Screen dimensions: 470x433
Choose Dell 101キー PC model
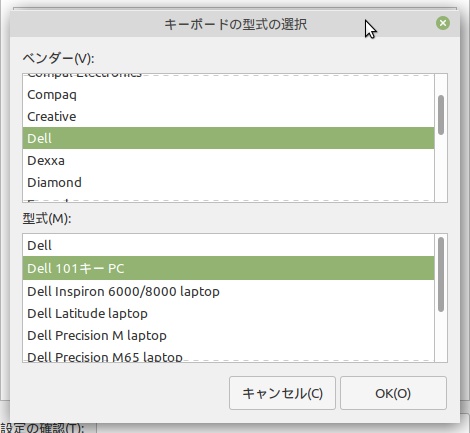228,268
